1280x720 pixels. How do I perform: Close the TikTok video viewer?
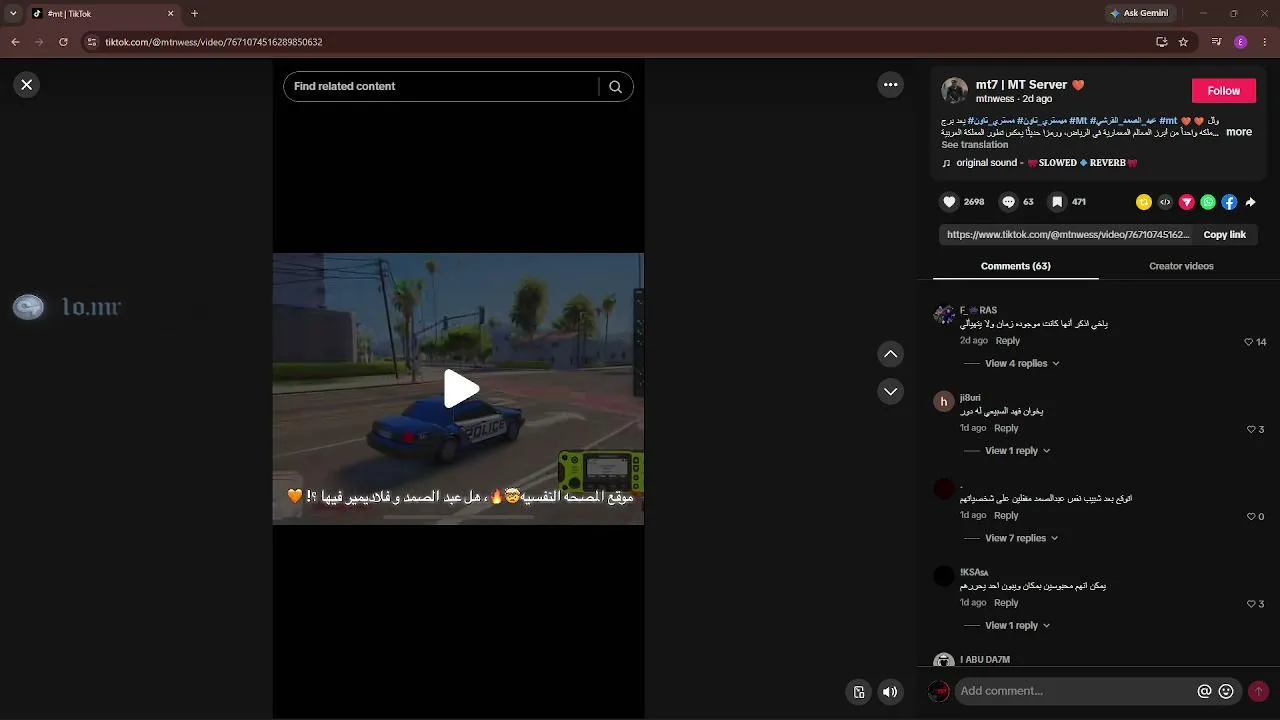pos(27,85)
